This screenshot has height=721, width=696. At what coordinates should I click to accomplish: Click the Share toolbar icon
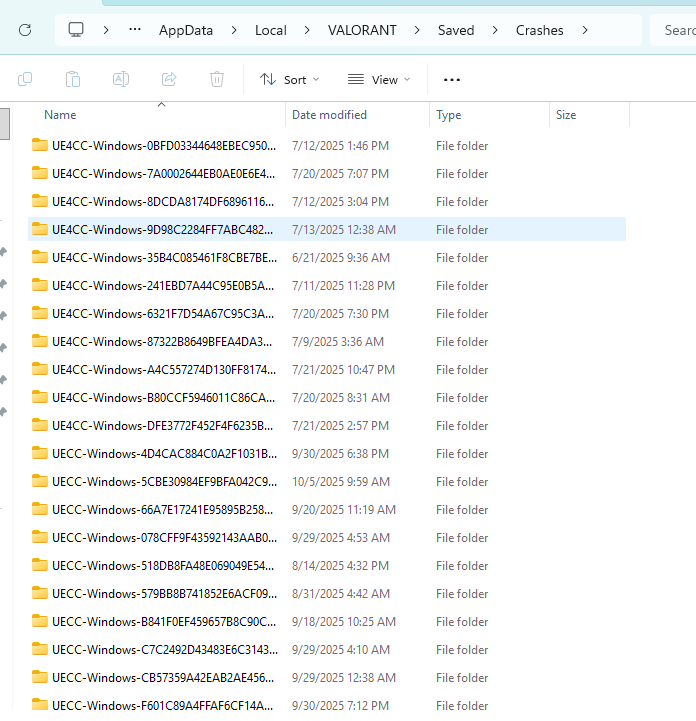[169, 79]
